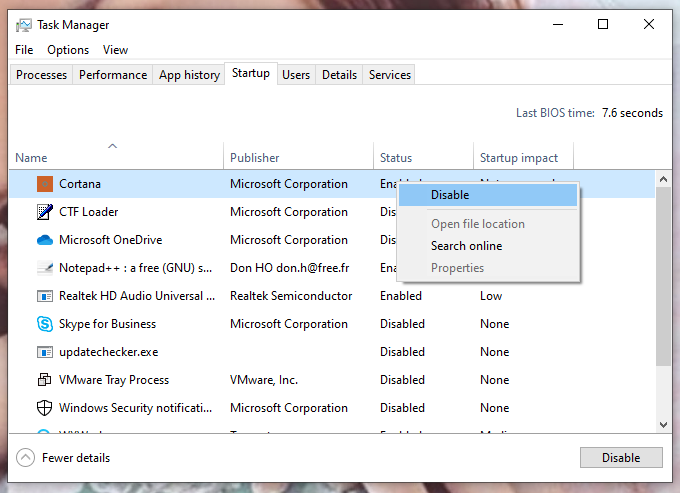Click the Skype for Business icon
The image size is (680, 493).
(45, 324)
